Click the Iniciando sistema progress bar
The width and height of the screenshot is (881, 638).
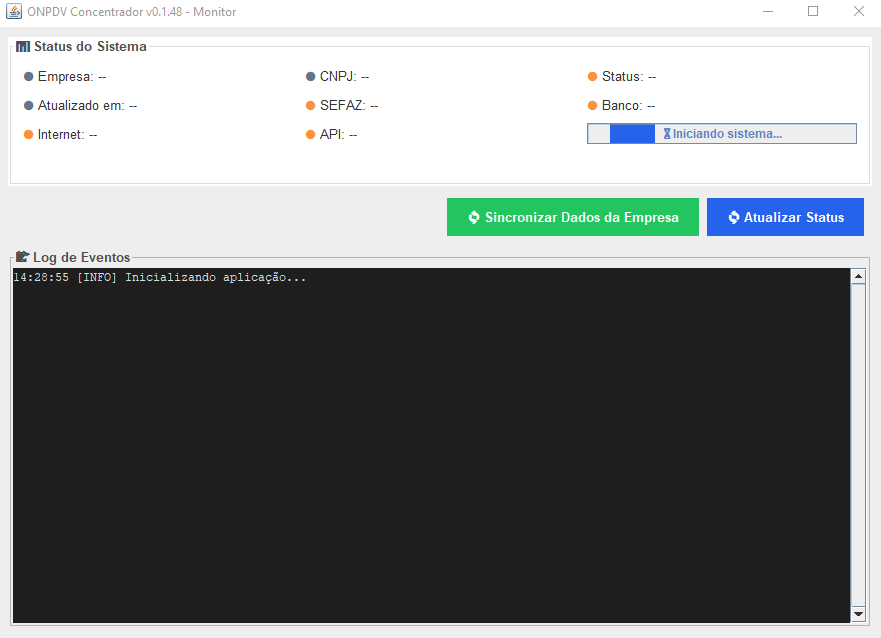pyautogui.click(x=721, y=134)
